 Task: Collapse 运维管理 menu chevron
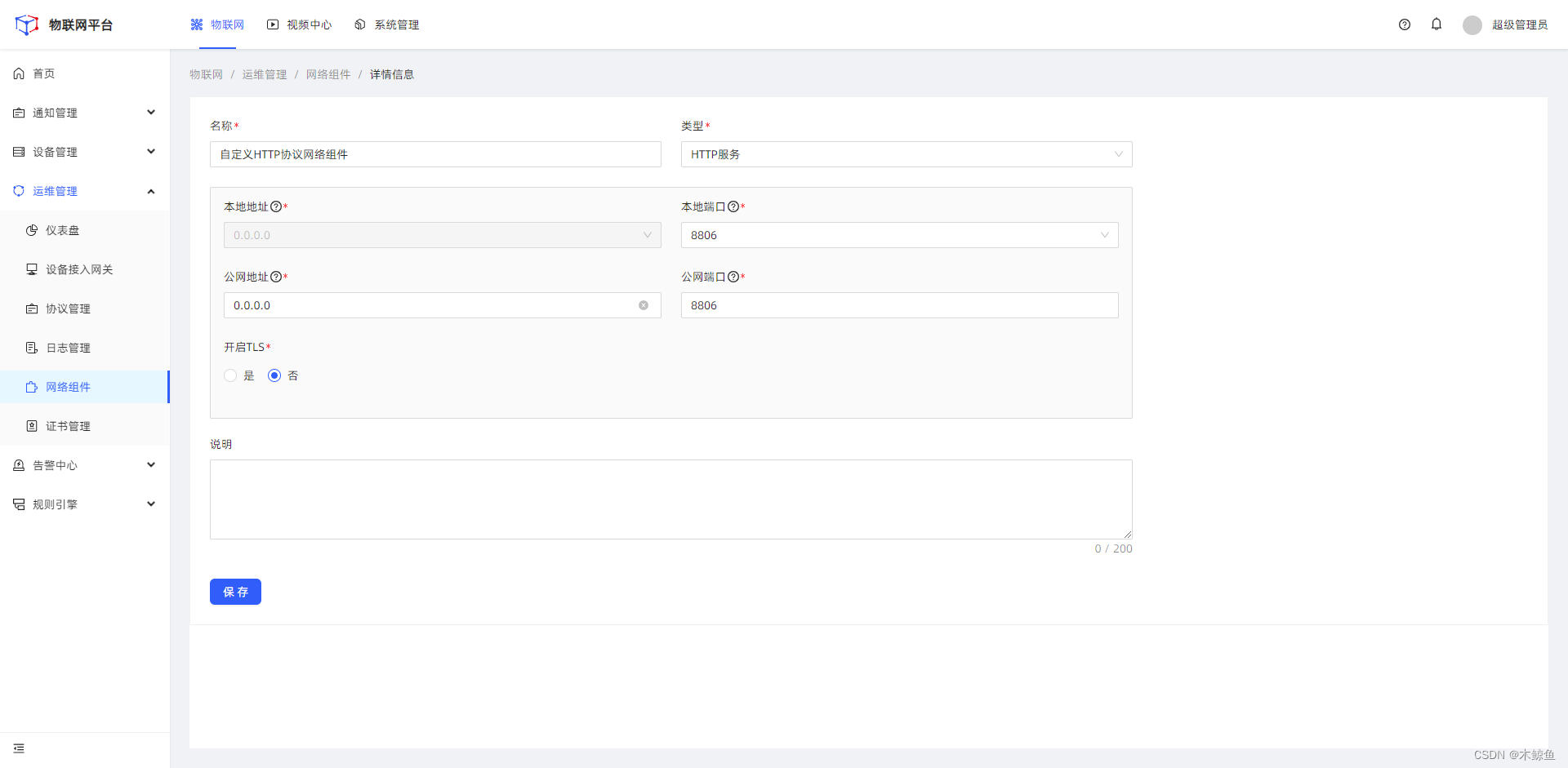coord(151,191)
